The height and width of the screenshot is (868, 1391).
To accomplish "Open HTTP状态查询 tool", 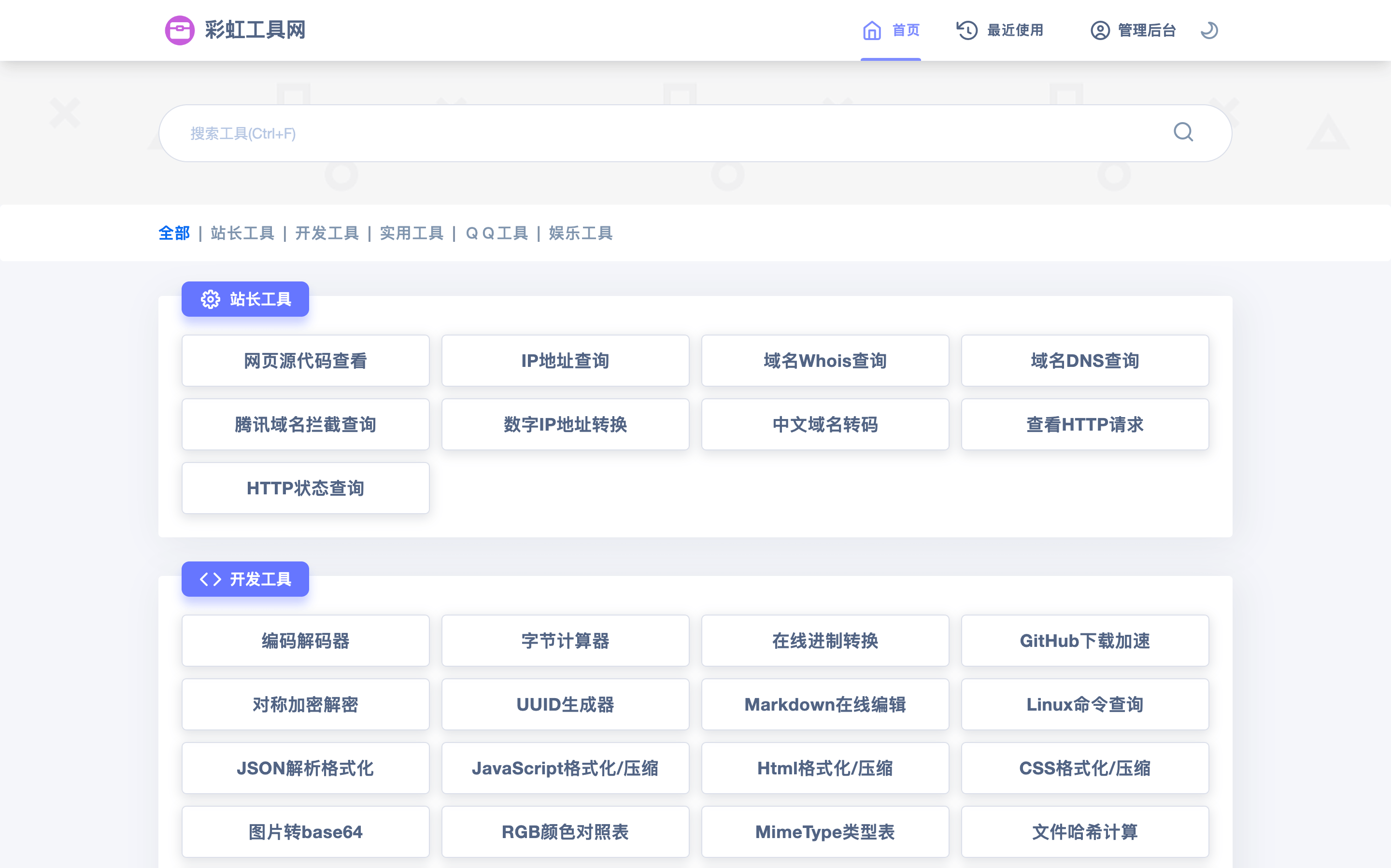I will [306, 488].
